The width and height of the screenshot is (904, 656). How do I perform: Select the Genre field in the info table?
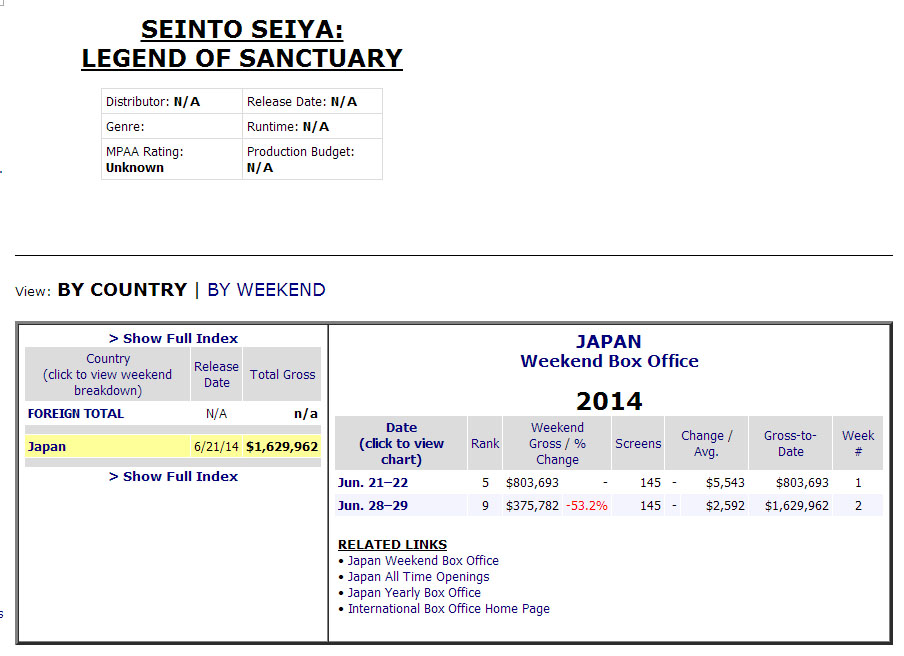click(x=172, y=126)
